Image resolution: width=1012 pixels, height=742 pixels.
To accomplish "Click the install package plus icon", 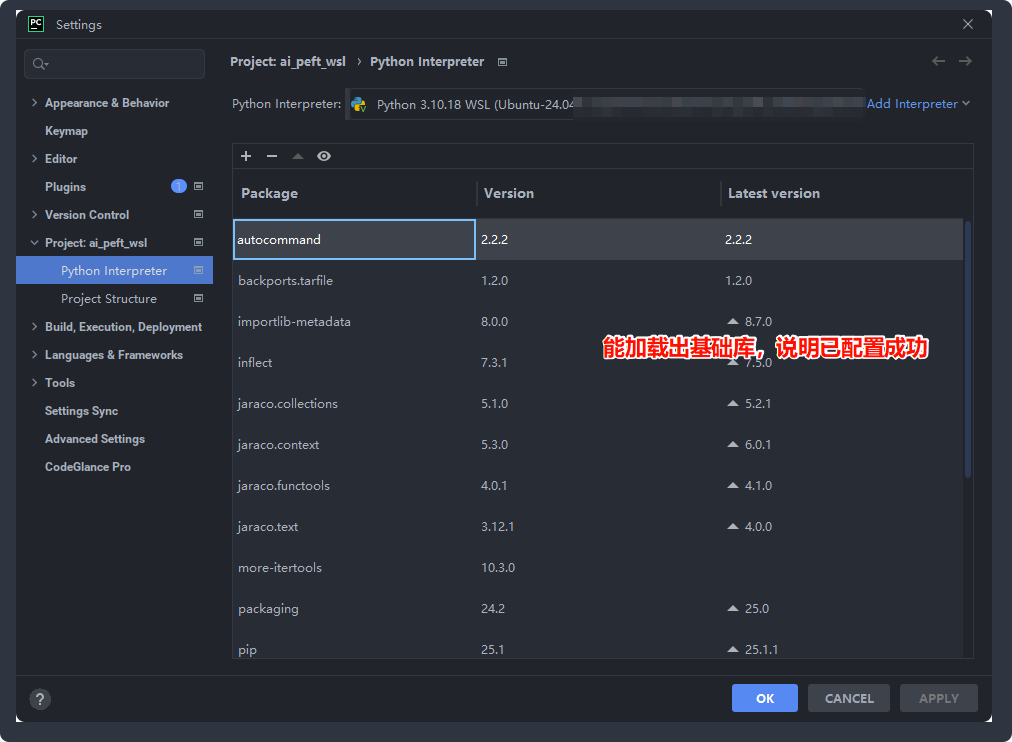I will [246, 156].
